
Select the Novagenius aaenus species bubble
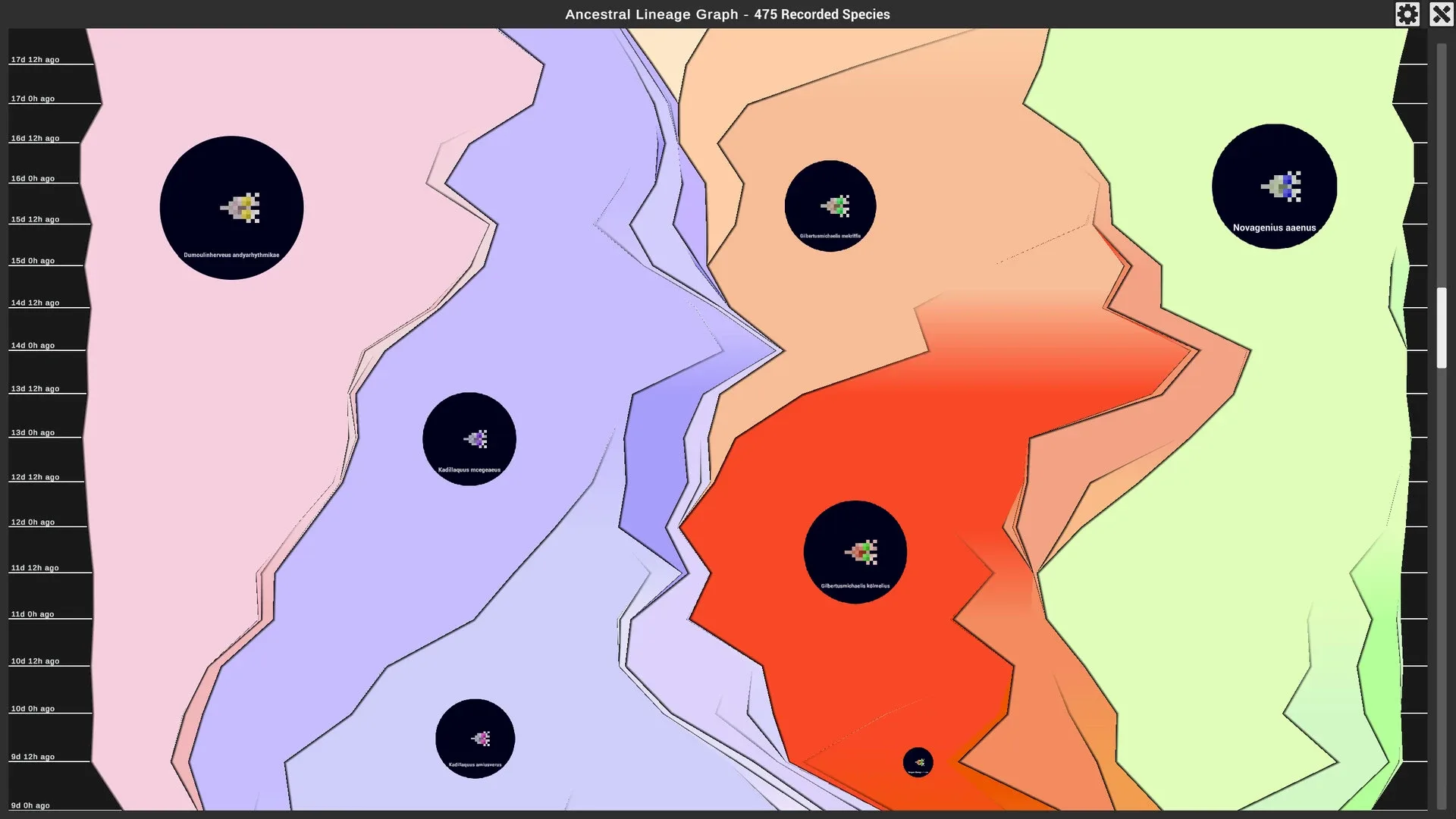(1274, 187)
